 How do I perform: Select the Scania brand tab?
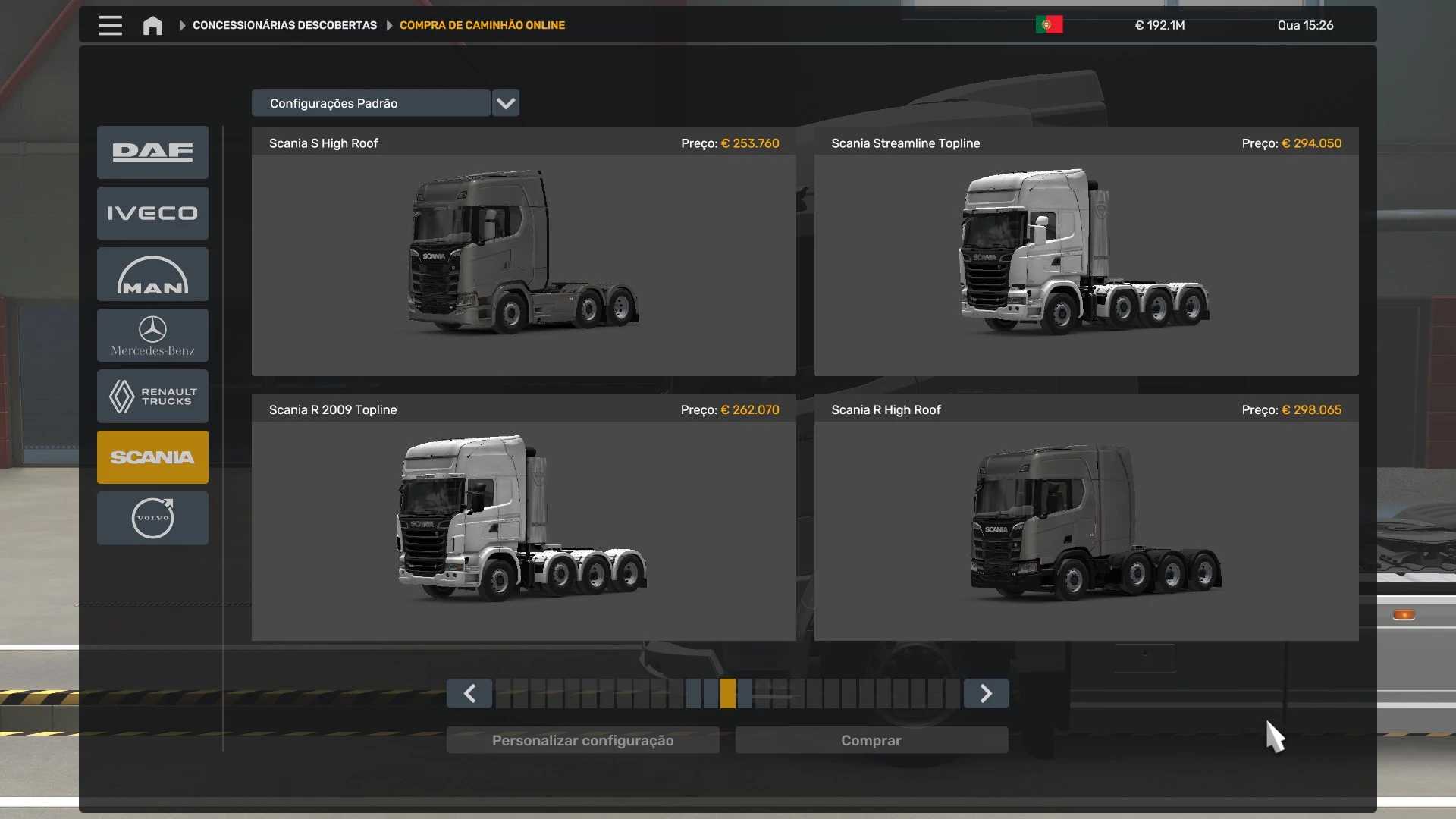pos(152,457)
